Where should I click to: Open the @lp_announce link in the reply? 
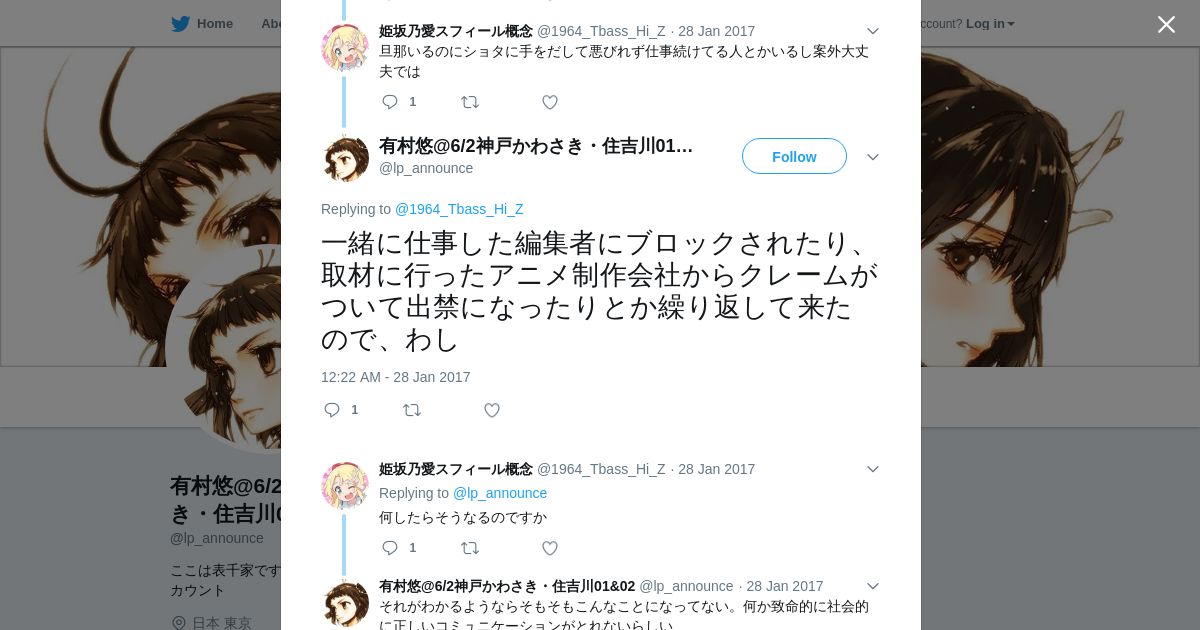click(500, 493)
